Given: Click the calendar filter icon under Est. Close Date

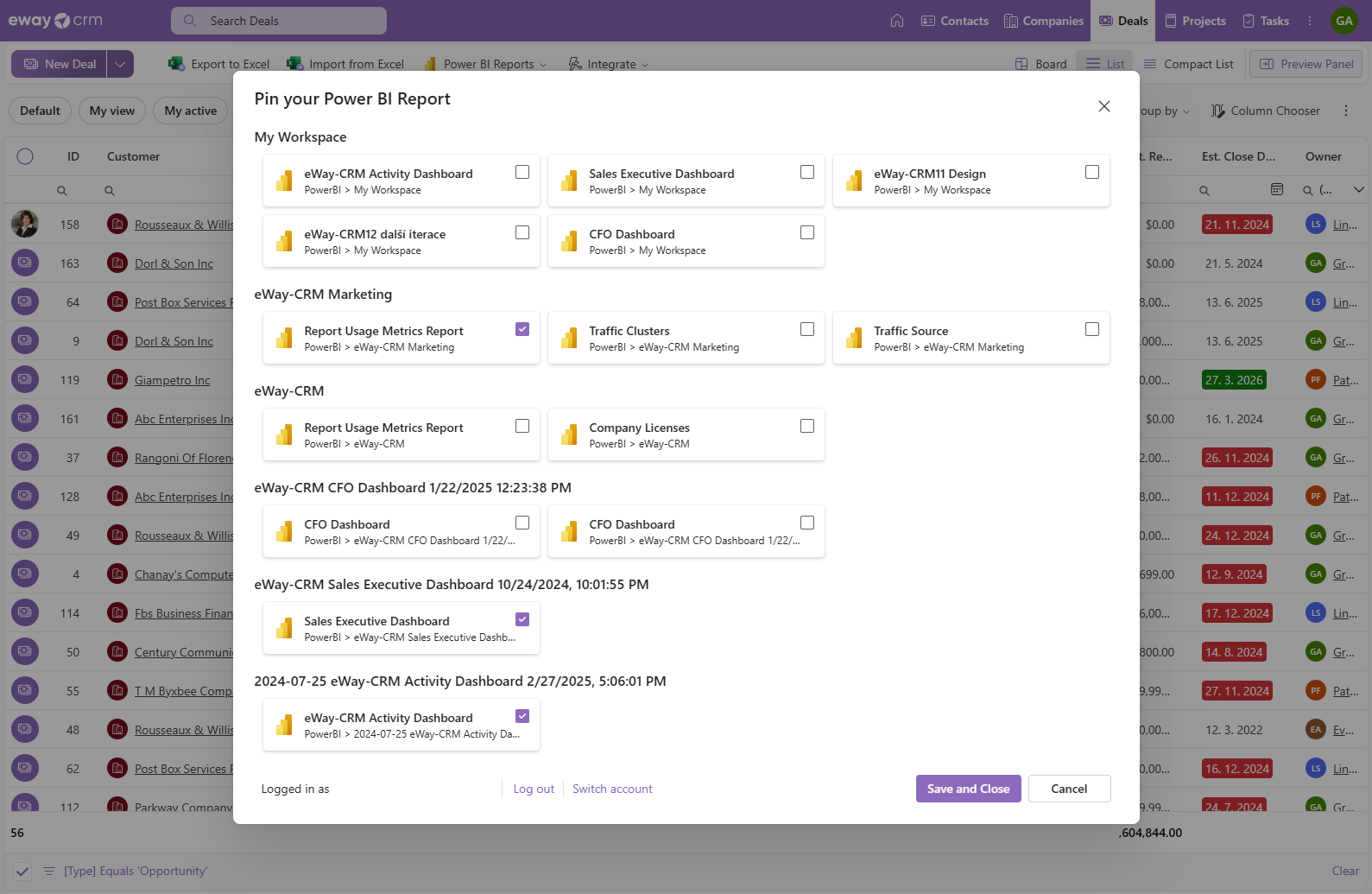Looking at the screenshot, I should coord(1277,189).
